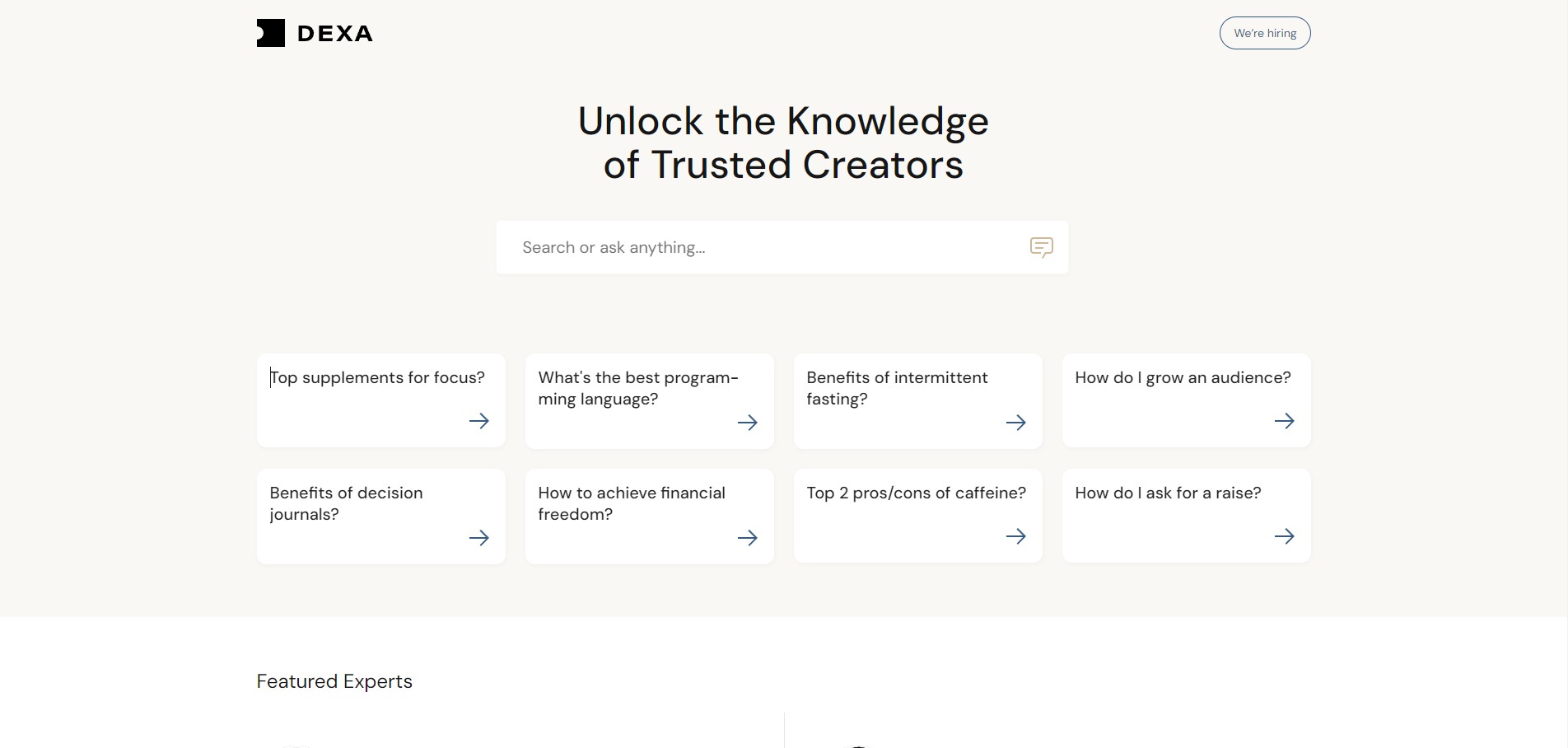Click arrow on caffeine pros/cons card
This screenshot has height=748, width=1568.
pos(1016,536)
